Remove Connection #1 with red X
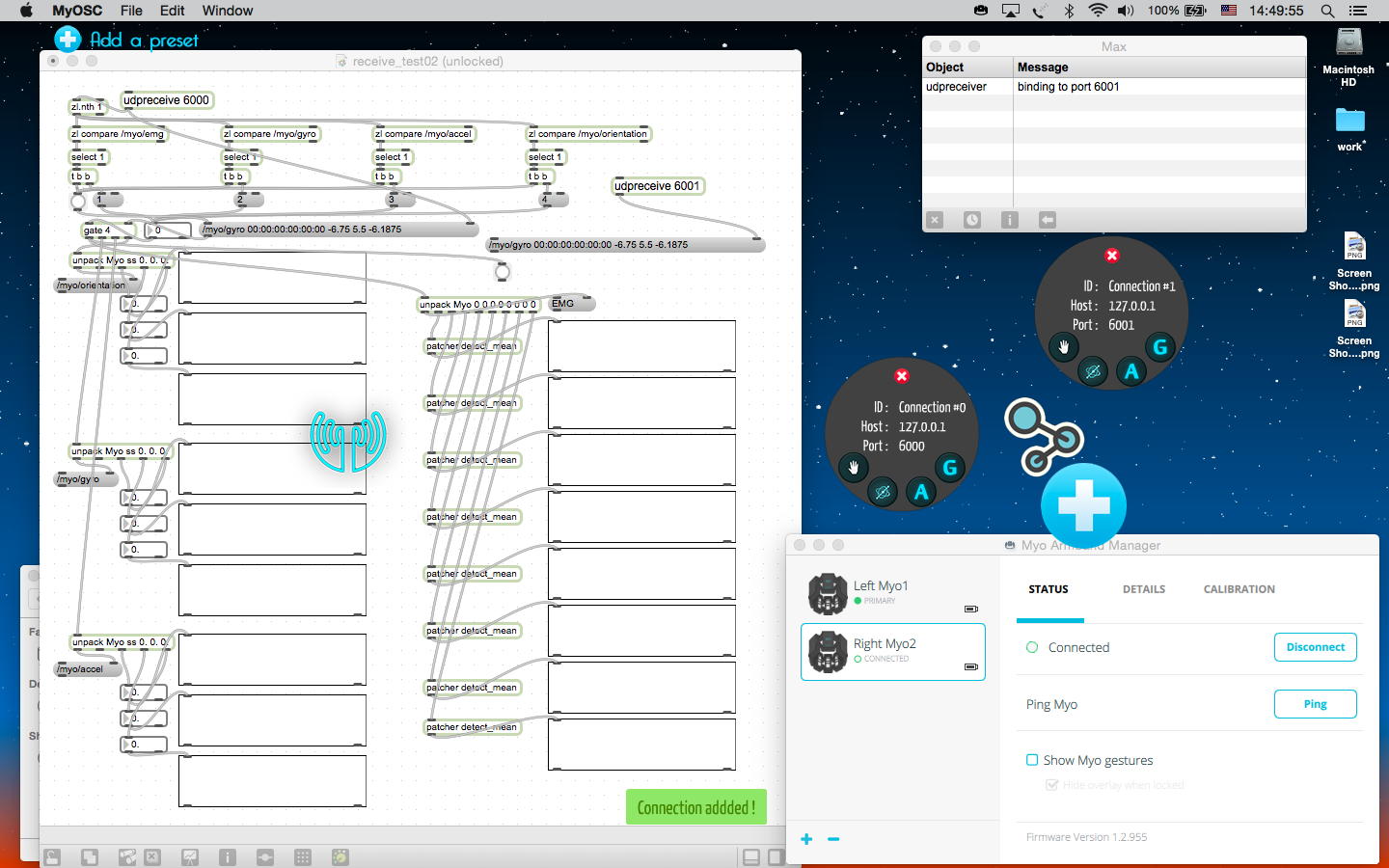Image resolution: width=1389 pixels, height=868 pixels. pos(1112,256)
